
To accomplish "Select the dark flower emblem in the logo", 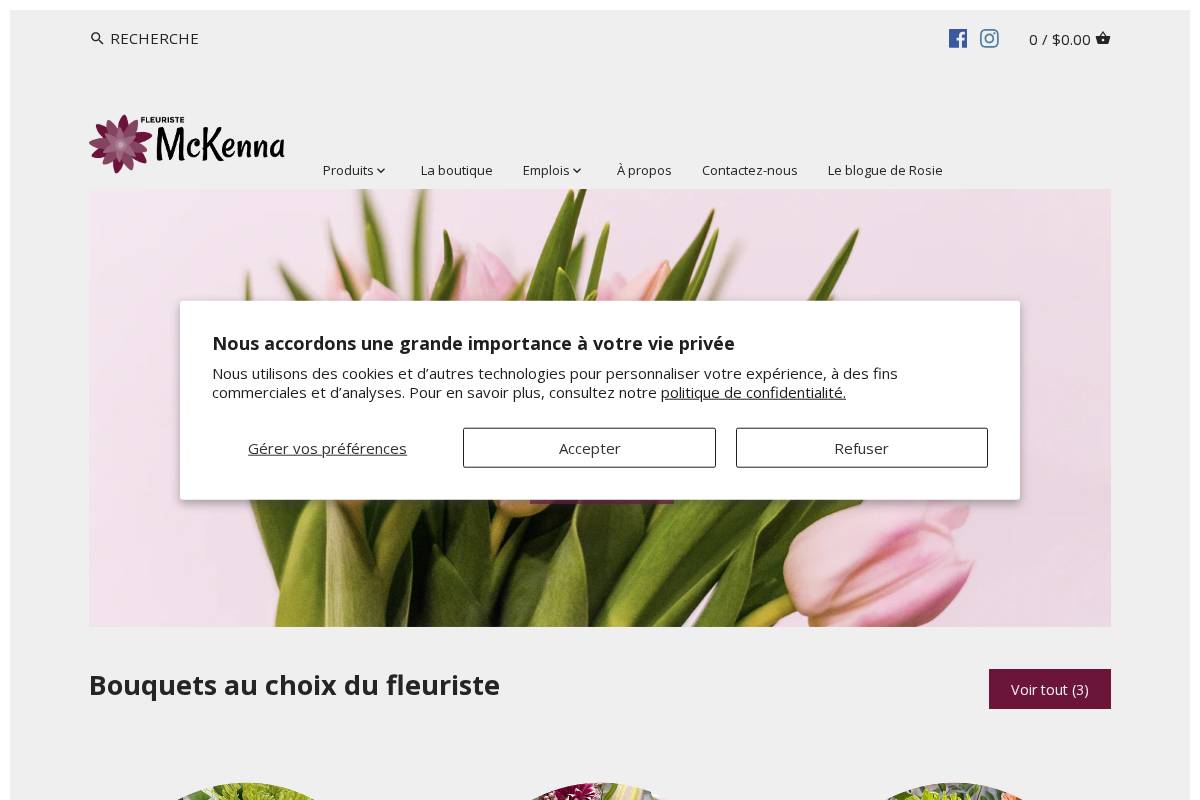I will pos(118,143).
